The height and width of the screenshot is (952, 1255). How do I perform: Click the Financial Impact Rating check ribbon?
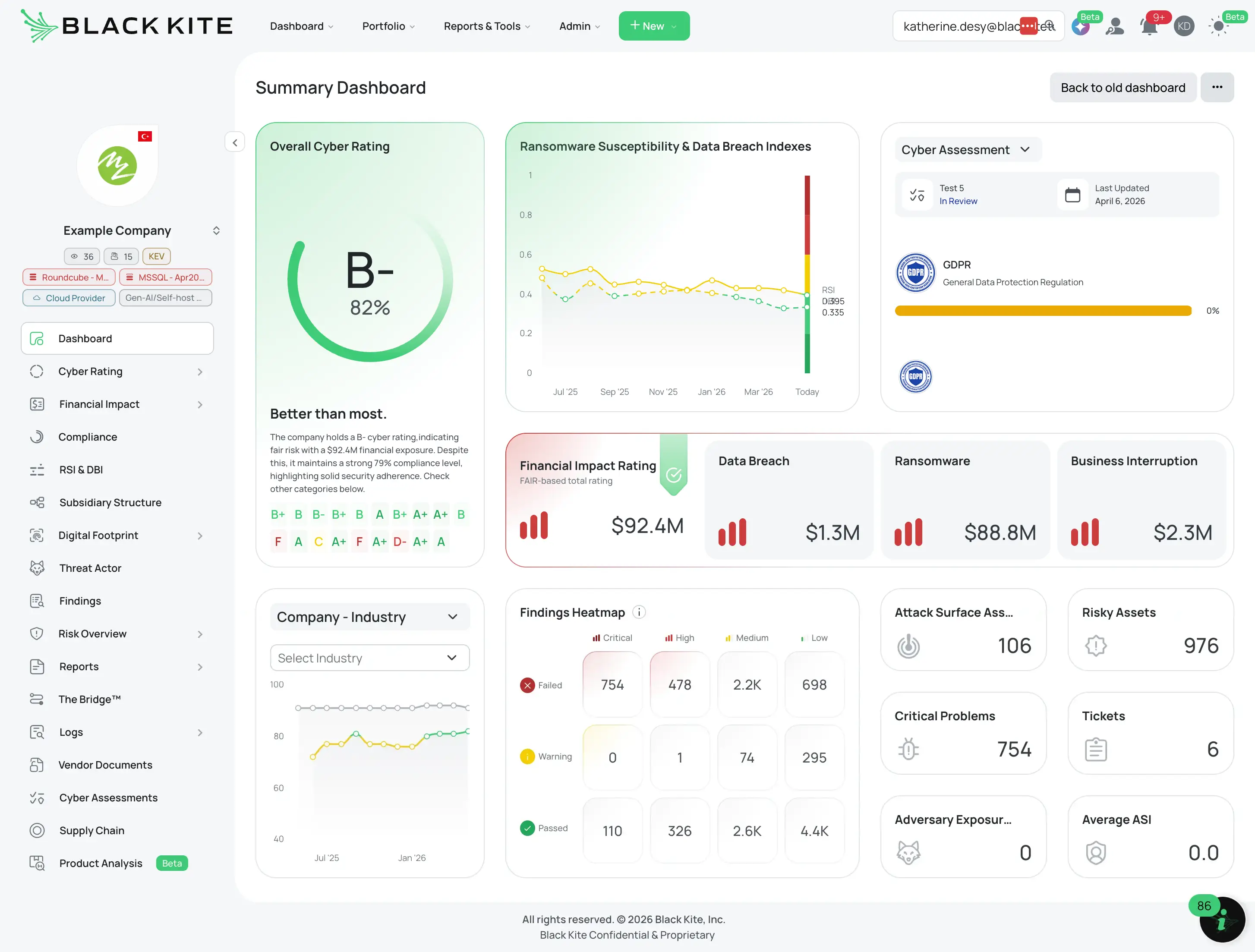pyautogui.click(x=673, y=465)
